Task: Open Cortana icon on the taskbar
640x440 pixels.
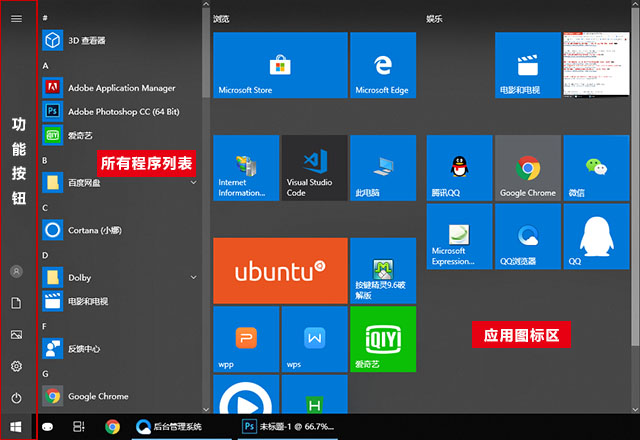Action: 48,427
